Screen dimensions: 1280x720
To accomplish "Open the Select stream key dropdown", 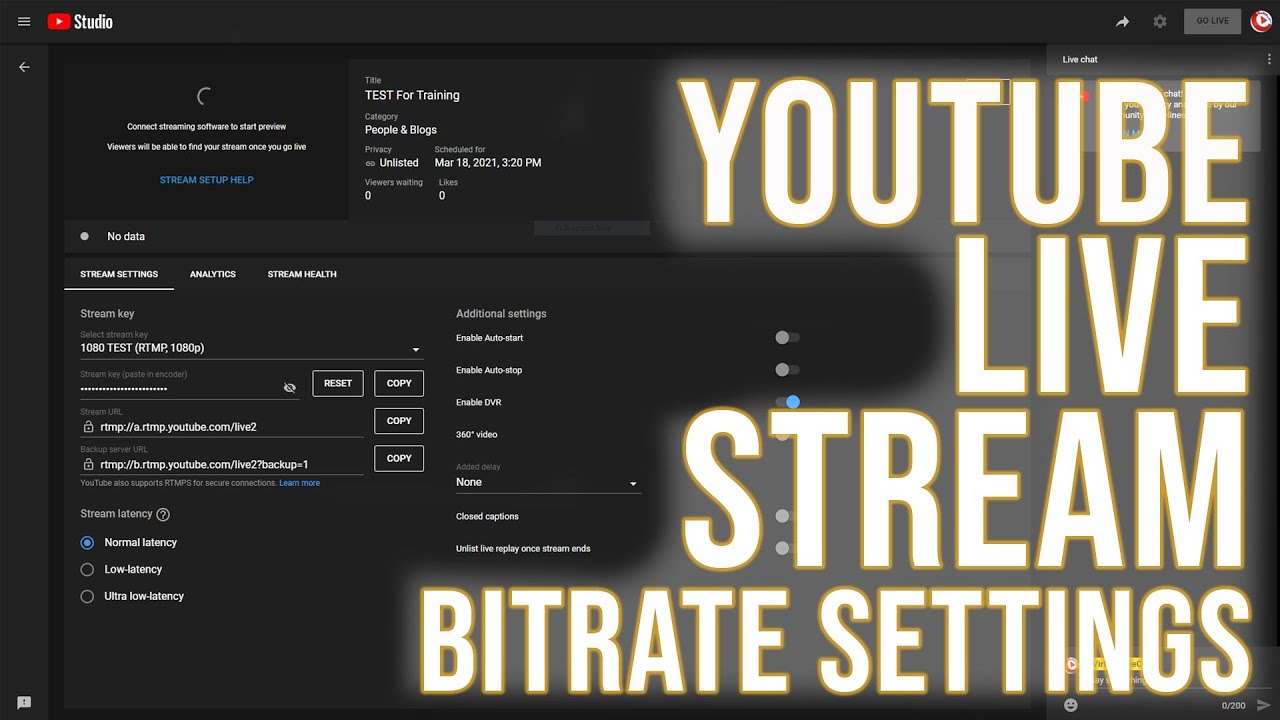I will [415, 348].
